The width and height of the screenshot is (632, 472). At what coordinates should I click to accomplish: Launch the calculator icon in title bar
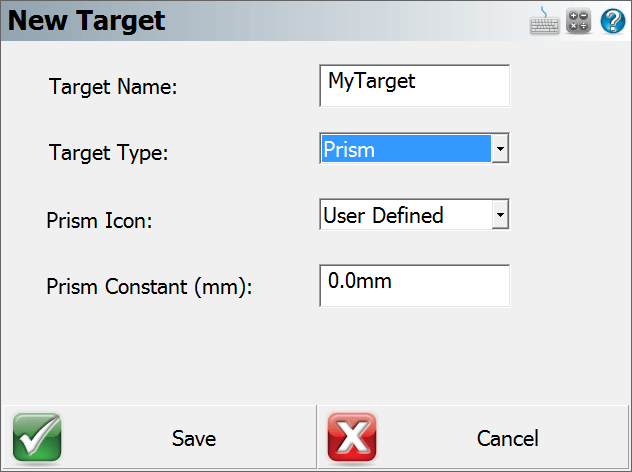click(578, 21)
